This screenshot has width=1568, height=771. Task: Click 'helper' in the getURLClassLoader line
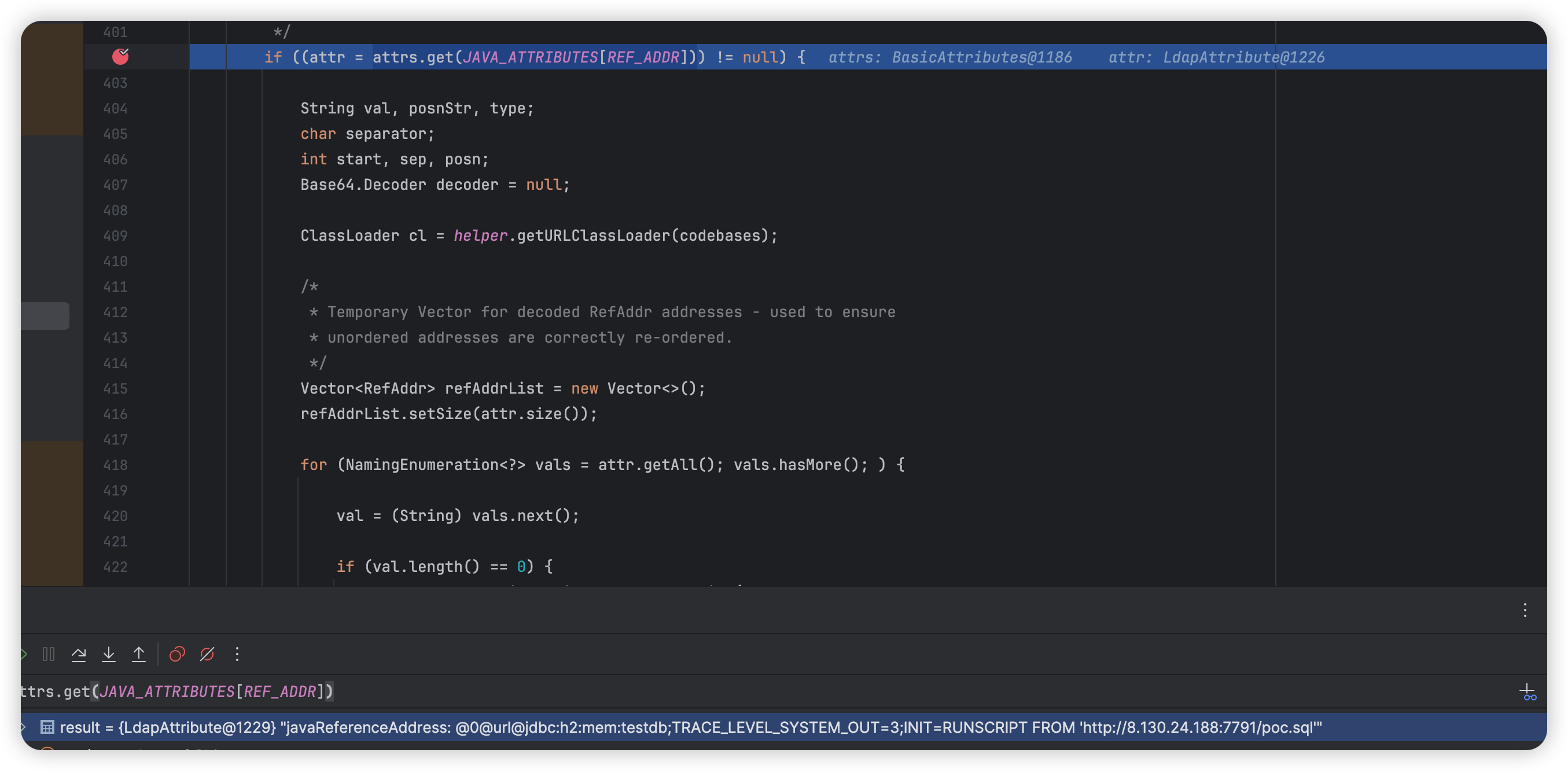(x=480, y=236)
